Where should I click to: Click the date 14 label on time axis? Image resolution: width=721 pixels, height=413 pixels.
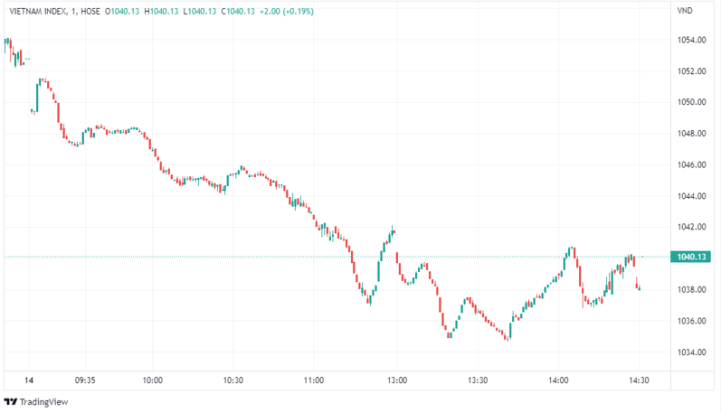point(28,380)
